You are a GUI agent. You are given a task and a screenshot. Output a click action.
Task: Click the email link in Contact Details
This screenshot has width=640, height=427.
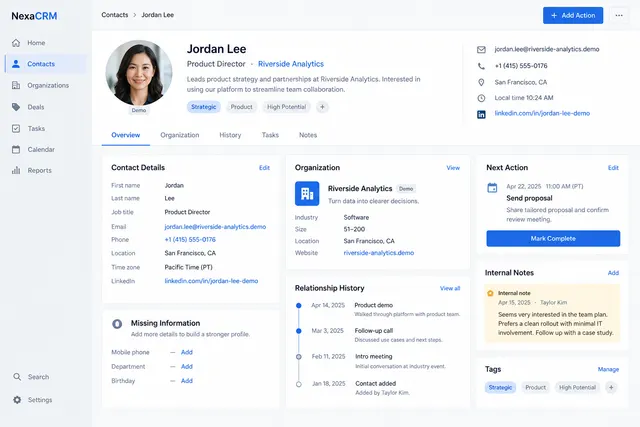click(x=215, y=227)
